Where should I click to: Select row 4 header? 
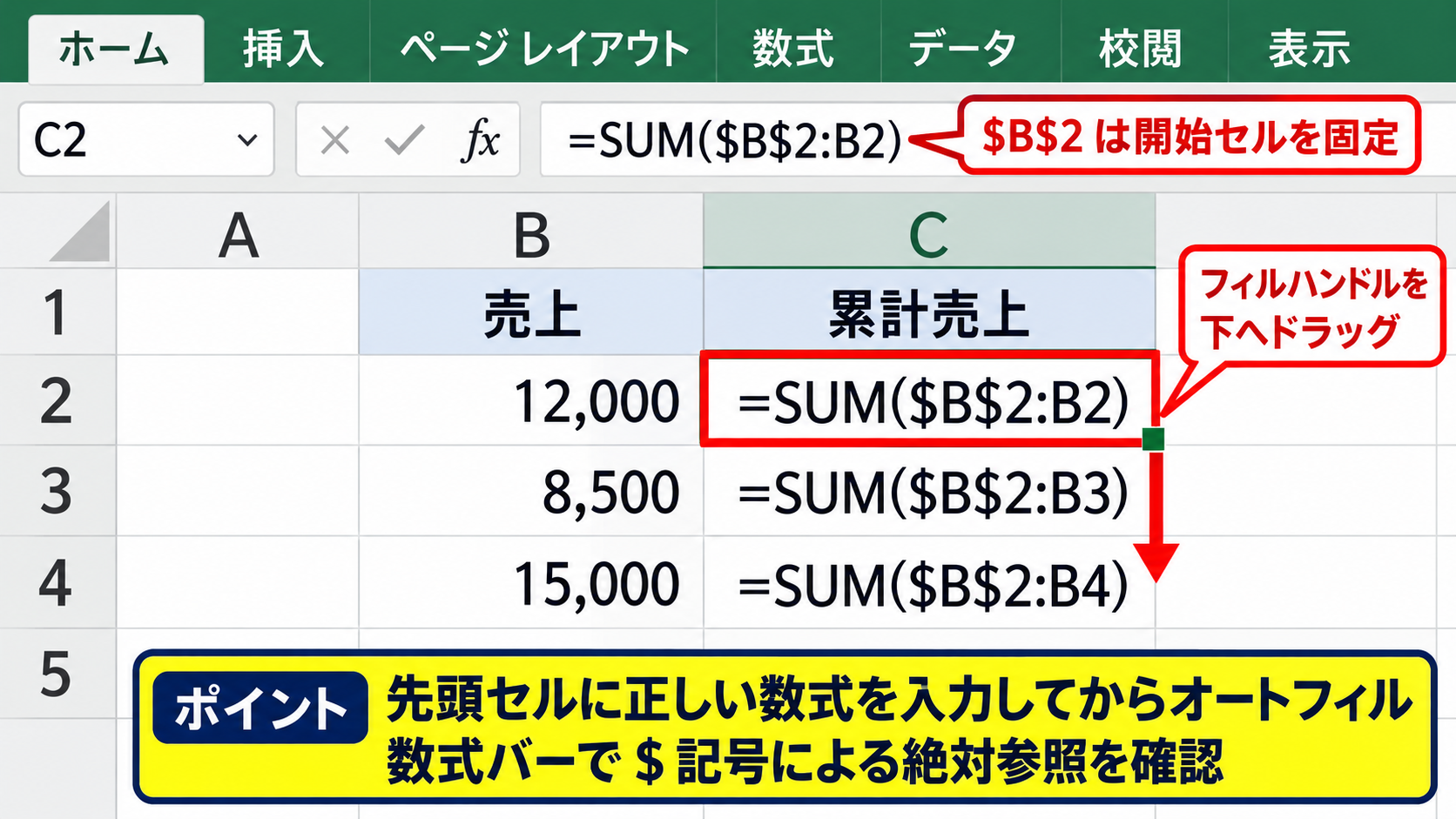[57, 582]
